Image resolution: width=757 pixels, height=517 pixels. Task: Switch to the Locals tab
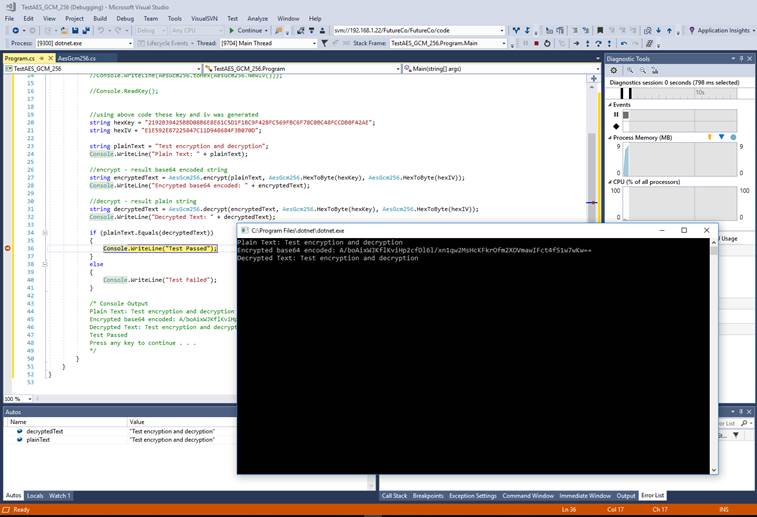(x=35, y=496)
